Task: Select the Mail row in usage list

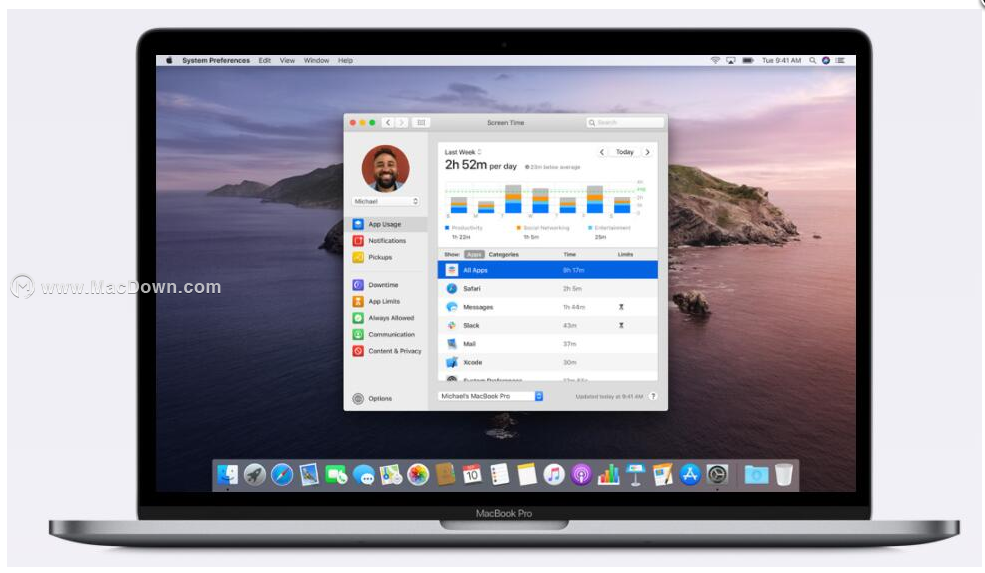Action: pos(547,344)
